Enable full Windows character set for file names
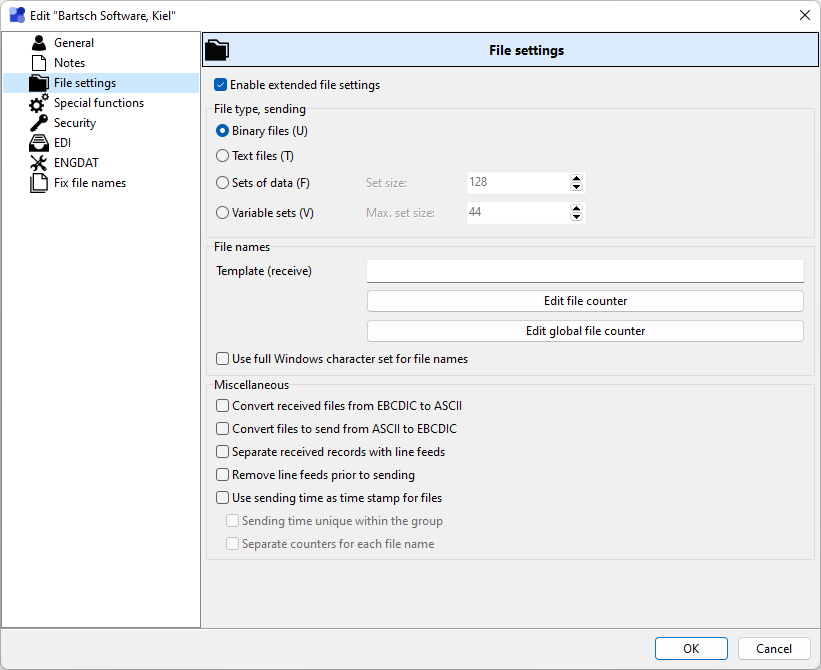821x670 pixels. [222, 359]
